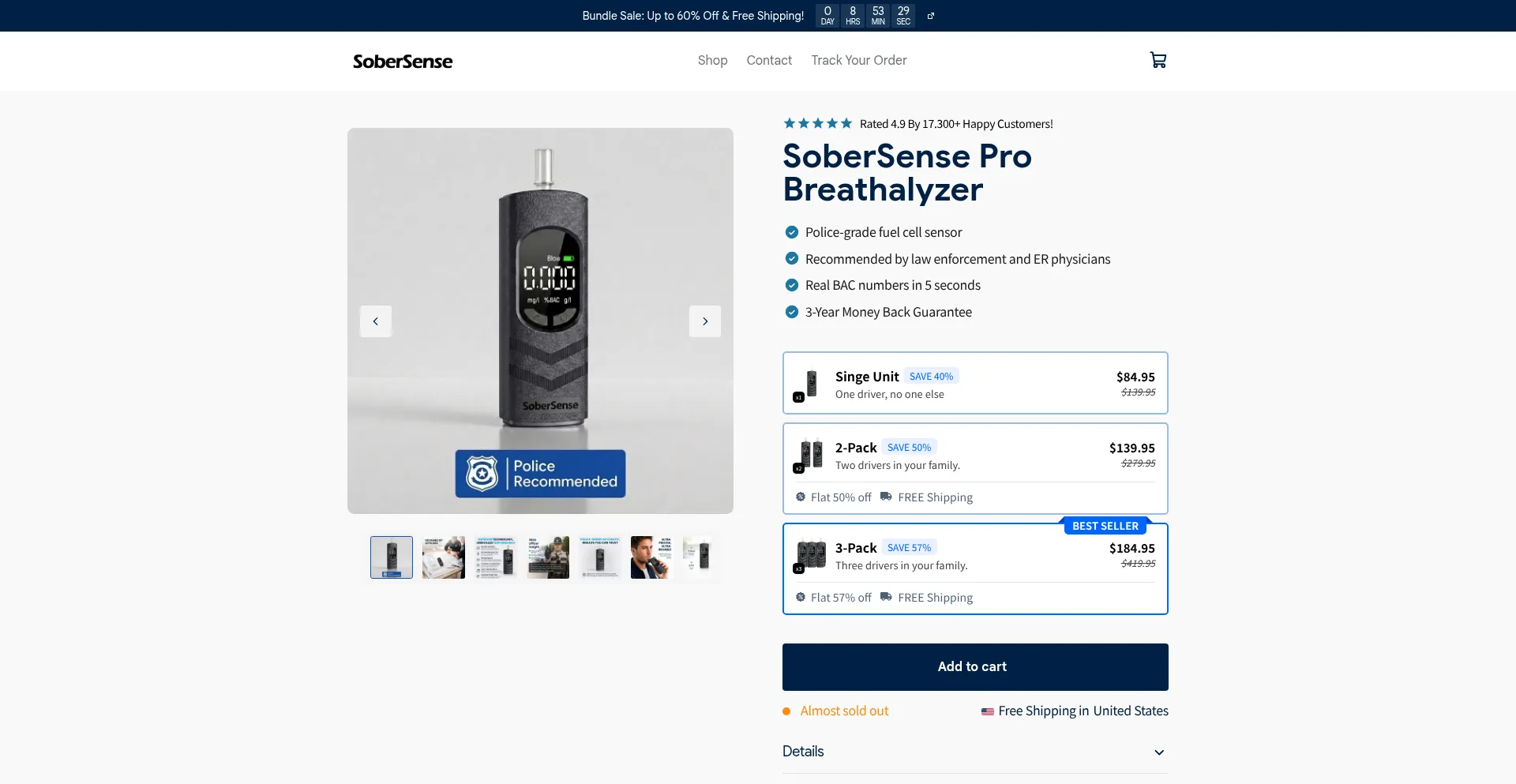Screen dimensions: 1516x784
Task: Select the 3-Pack best seller option
Action: pyautogui.click(x=975, y=568)
